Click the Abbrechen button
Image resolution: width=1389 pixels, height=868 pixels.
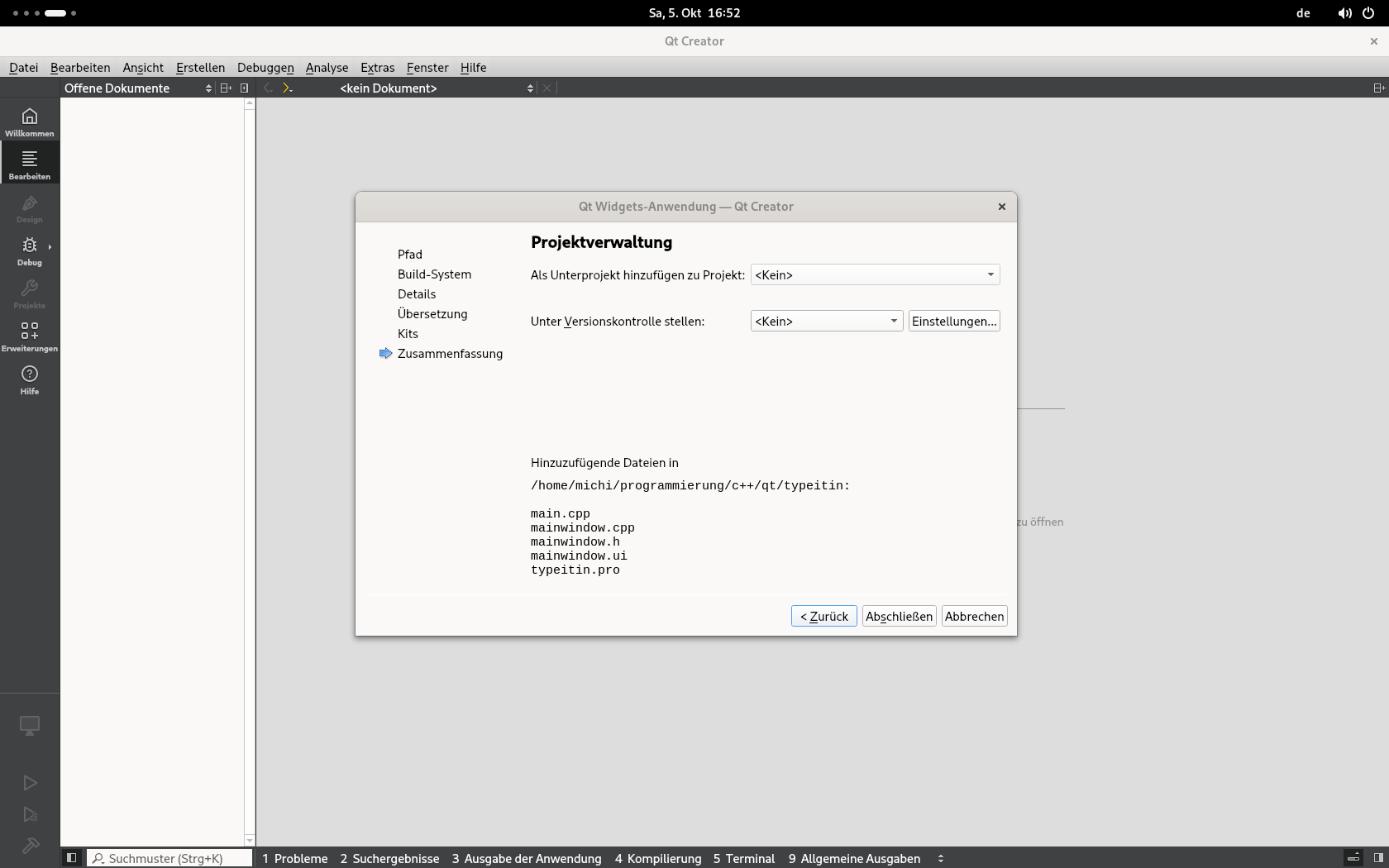pyautogui.click(x=975, y=616)
